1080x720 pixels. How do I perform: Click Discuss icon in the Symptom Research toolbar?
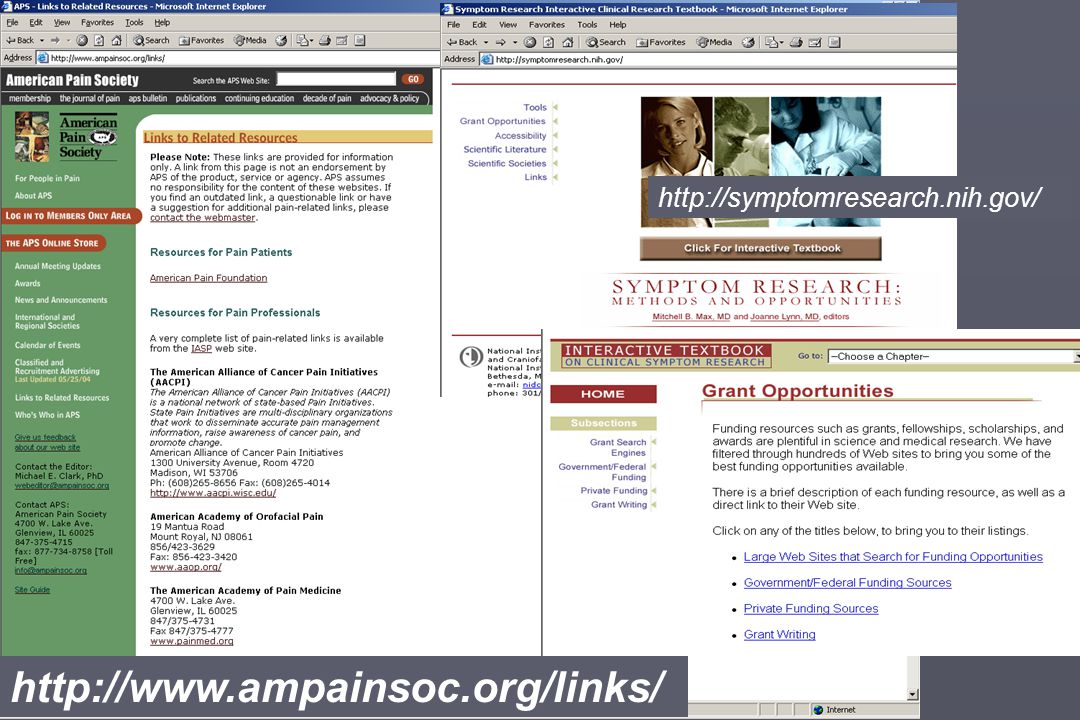click(834, 42)
